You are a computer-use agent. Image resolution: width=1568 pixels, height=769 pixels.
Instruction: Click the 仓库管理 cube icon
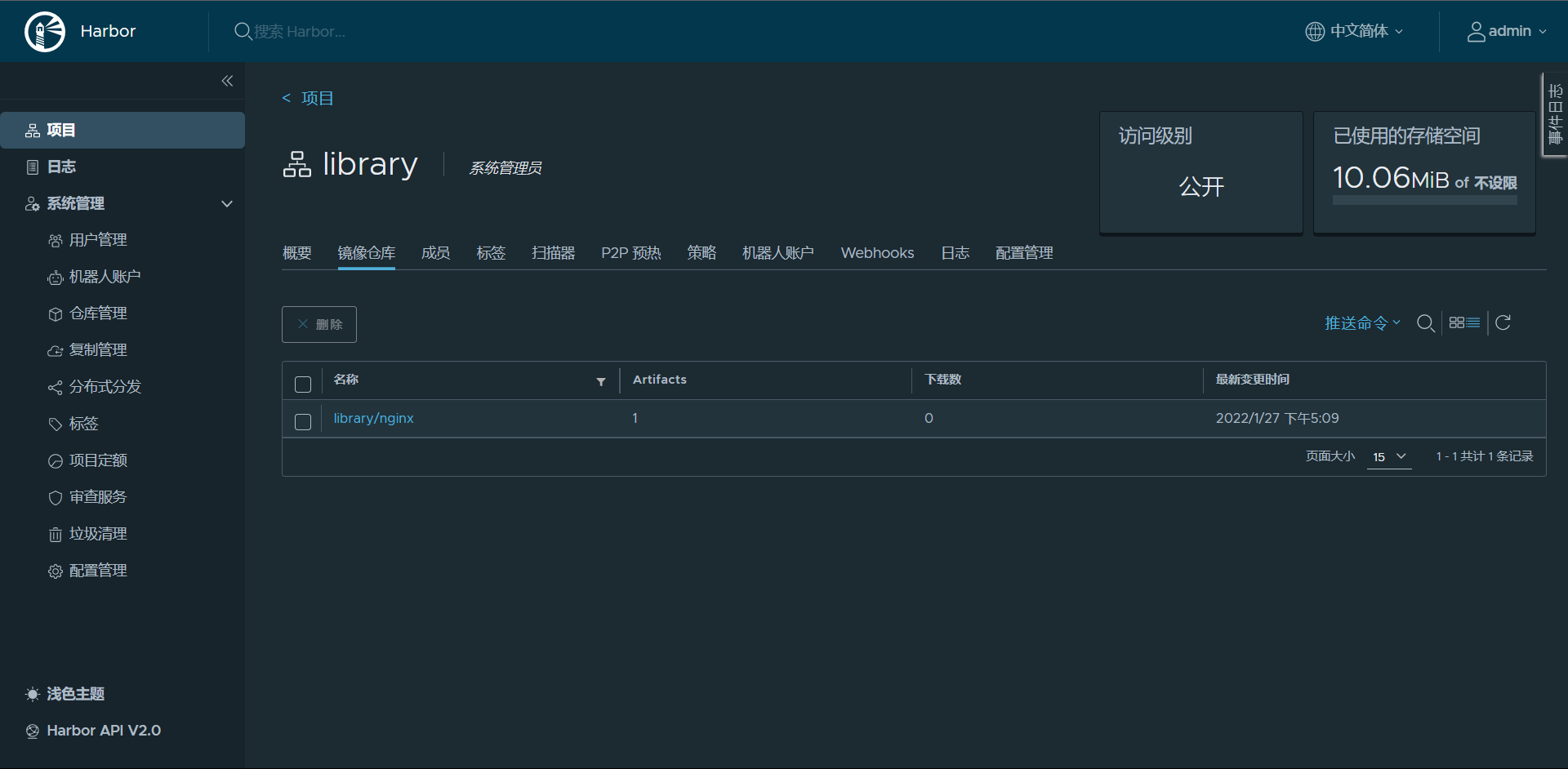(x=56, y=314)
